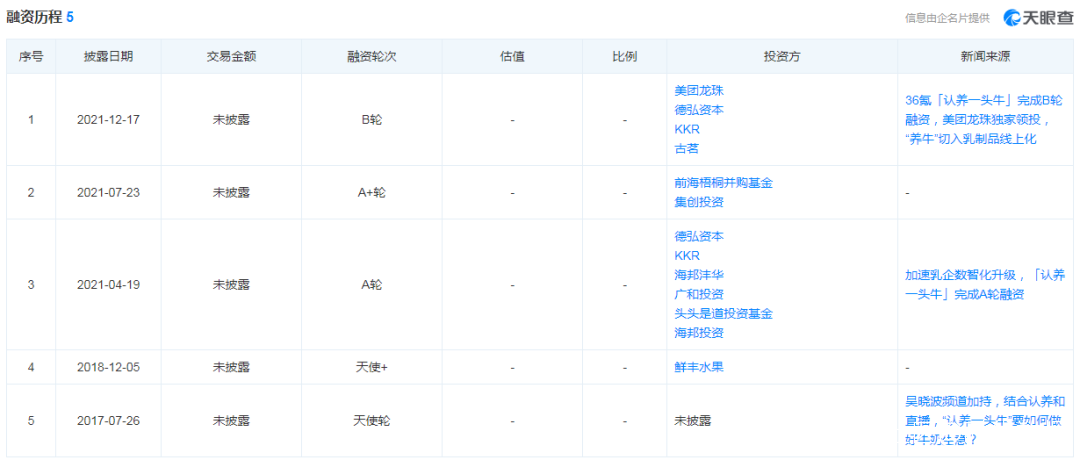Open 海邦沣华 investor link
1080x460 pixels.
click(699, 275)
